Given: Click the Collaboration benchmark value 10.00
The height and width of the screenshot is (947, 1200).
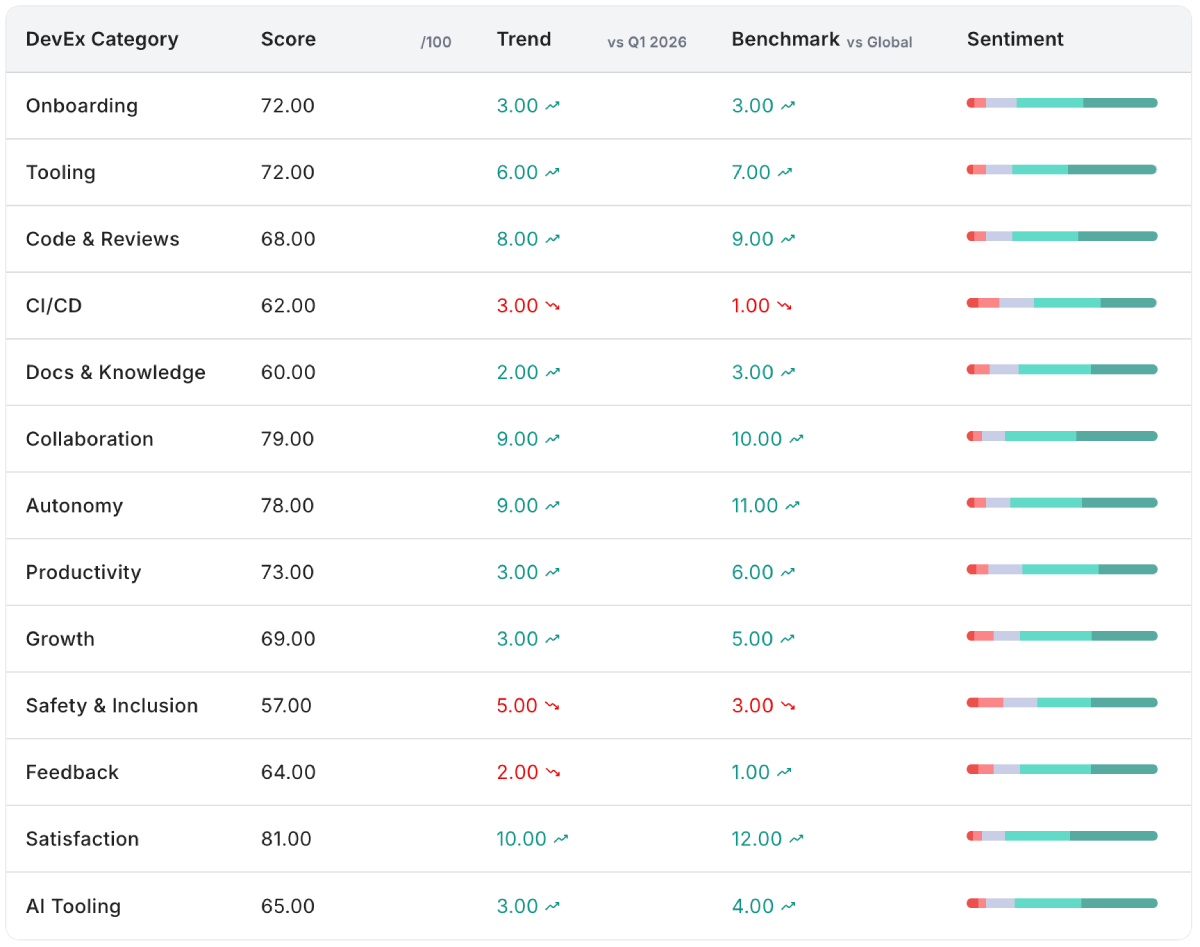Looking at the screenshot, I should [757, 439].
